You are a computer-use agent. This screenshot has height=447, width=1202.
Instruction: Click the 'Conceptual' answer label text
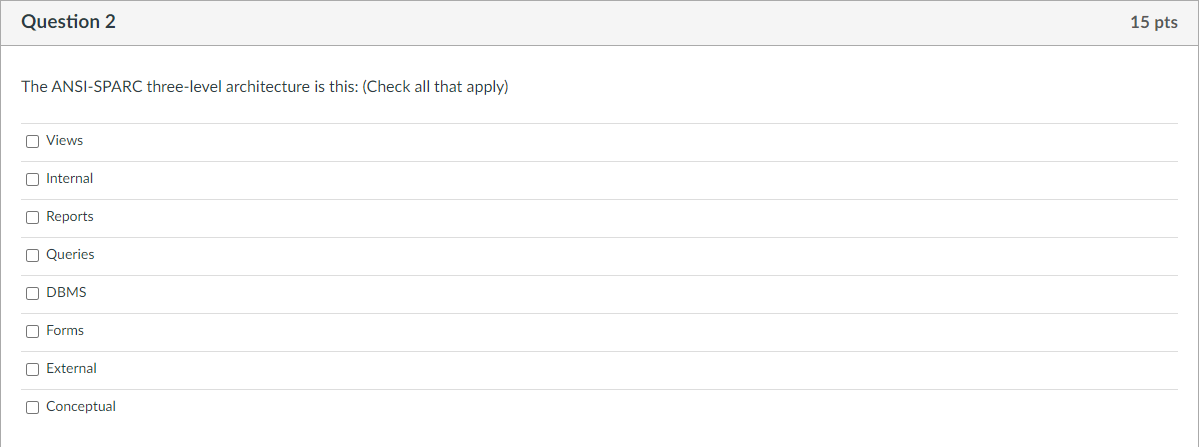tap(81, 407)
